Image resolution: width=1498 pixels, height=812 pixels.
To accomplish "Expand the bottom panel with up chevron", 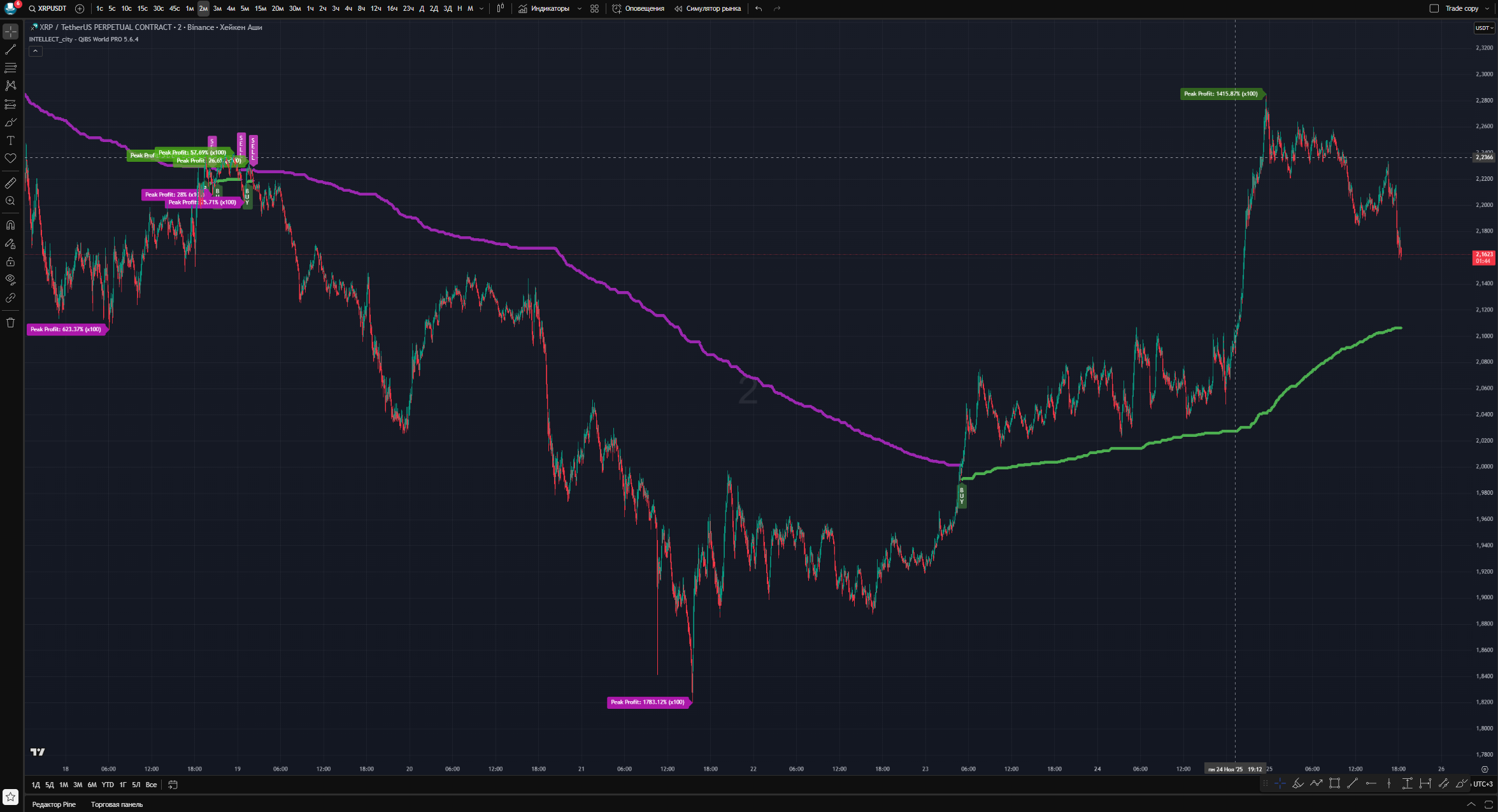I will (1471, 804).
